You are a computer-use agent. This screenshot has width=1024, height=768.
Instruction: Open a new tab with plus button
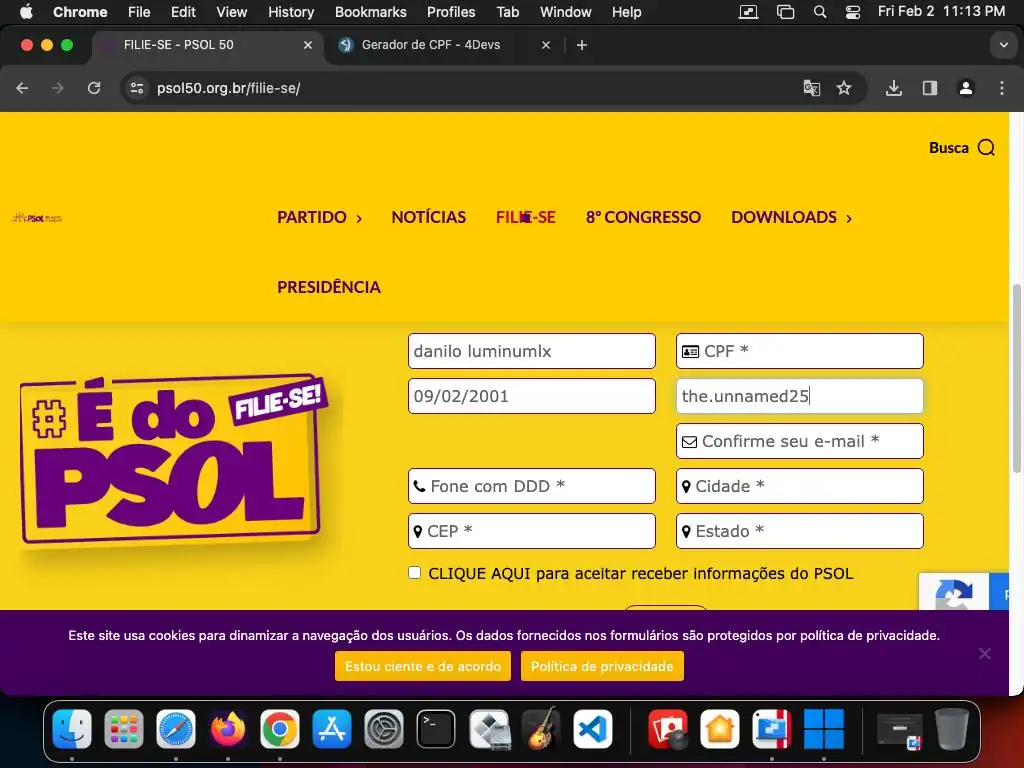pos(582,45)
